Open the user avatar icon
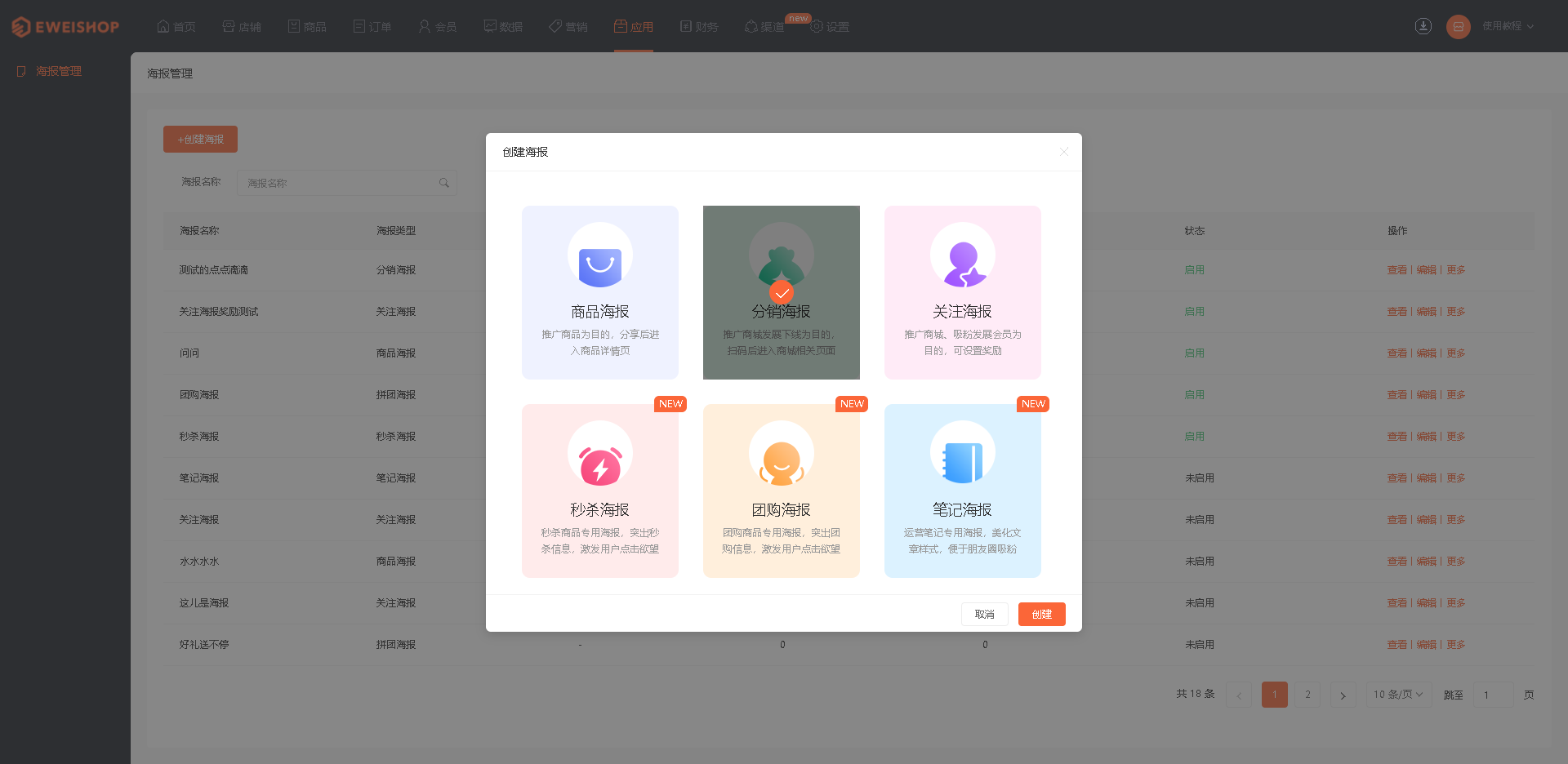The image size is (1568, 764). (1459, 26)
